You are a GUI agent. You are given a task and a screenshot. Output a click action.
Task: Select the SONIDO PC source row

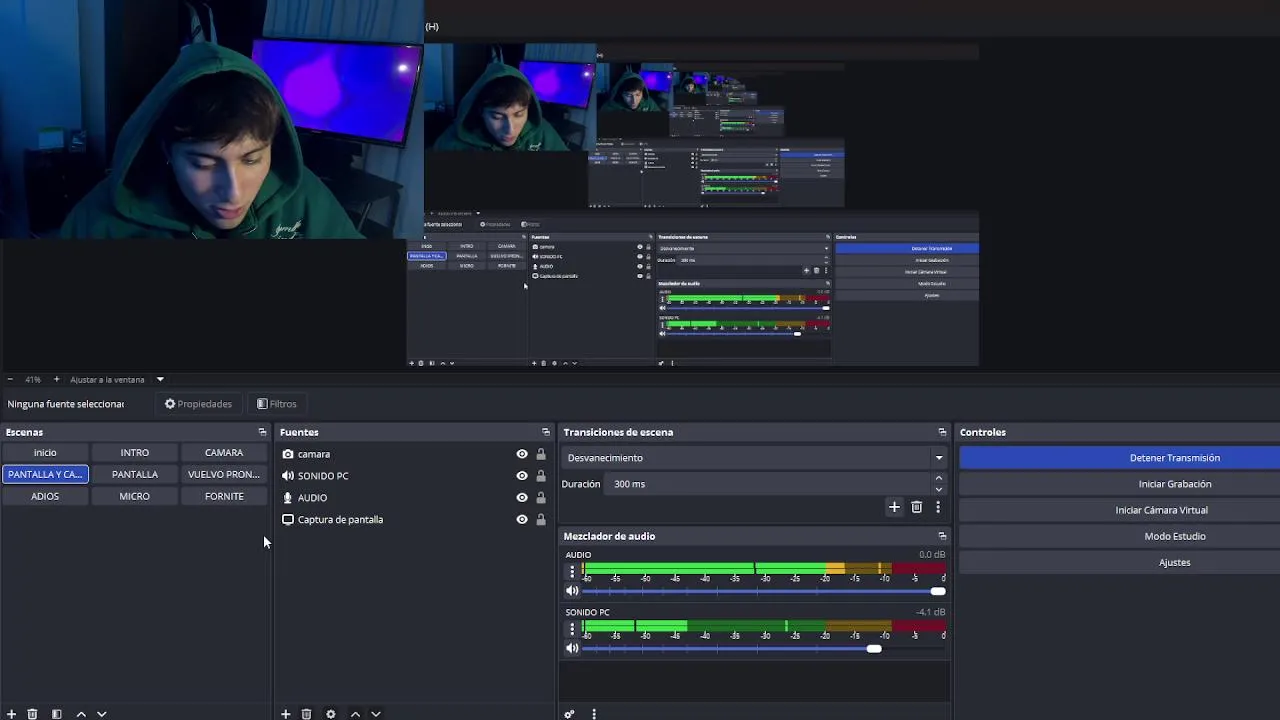coord(414,476)
